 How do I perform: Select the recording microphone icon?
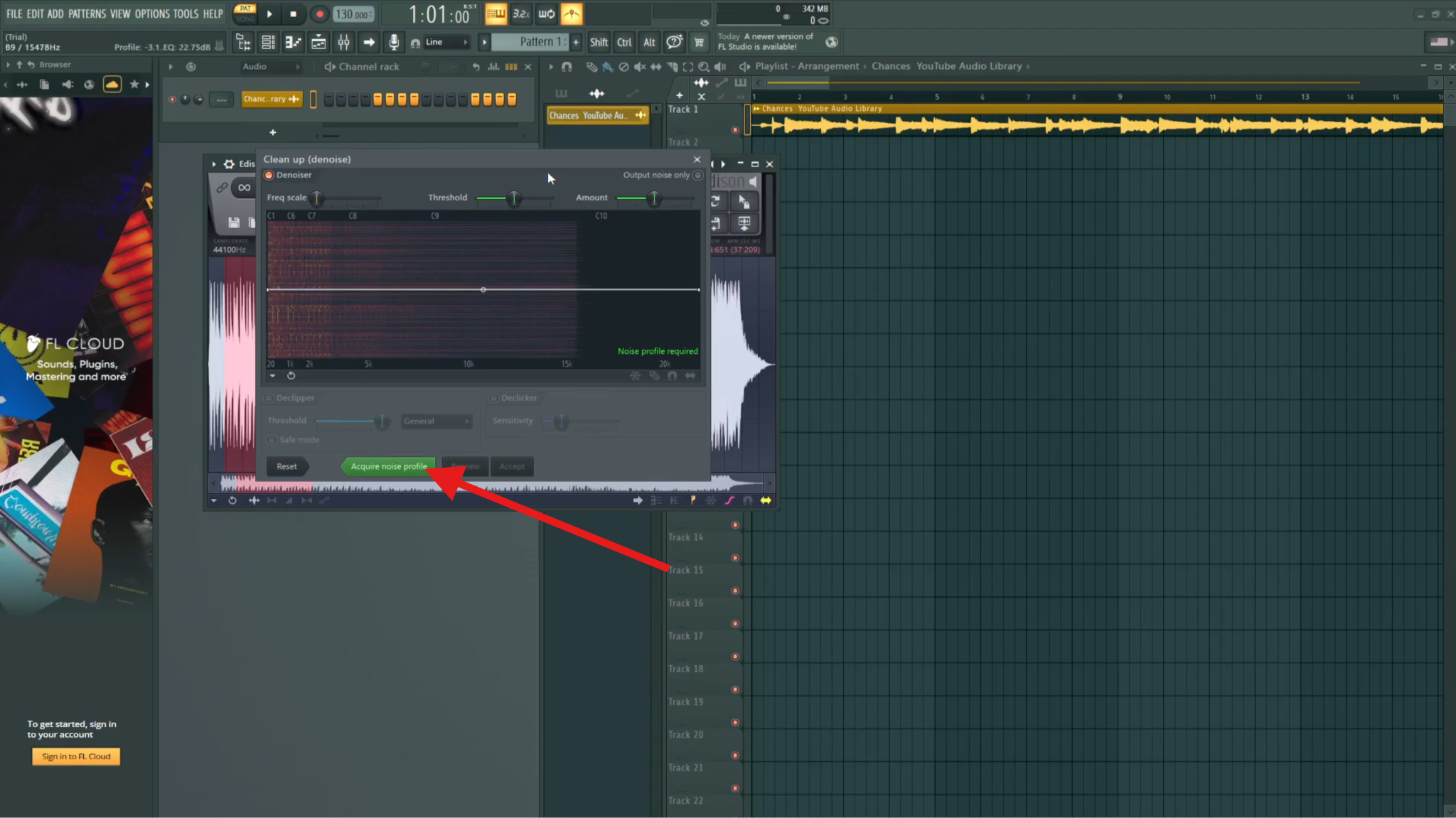pos(393,42)
